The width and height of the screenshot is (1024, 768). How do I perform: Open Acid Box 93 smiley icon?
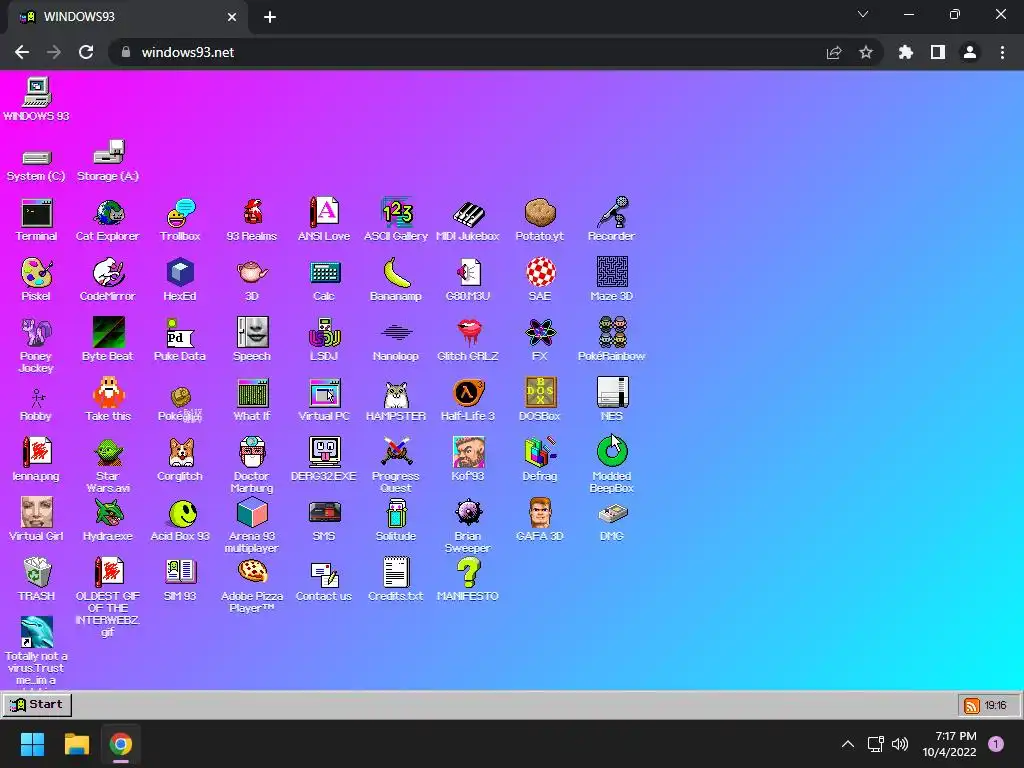point(180,514)
